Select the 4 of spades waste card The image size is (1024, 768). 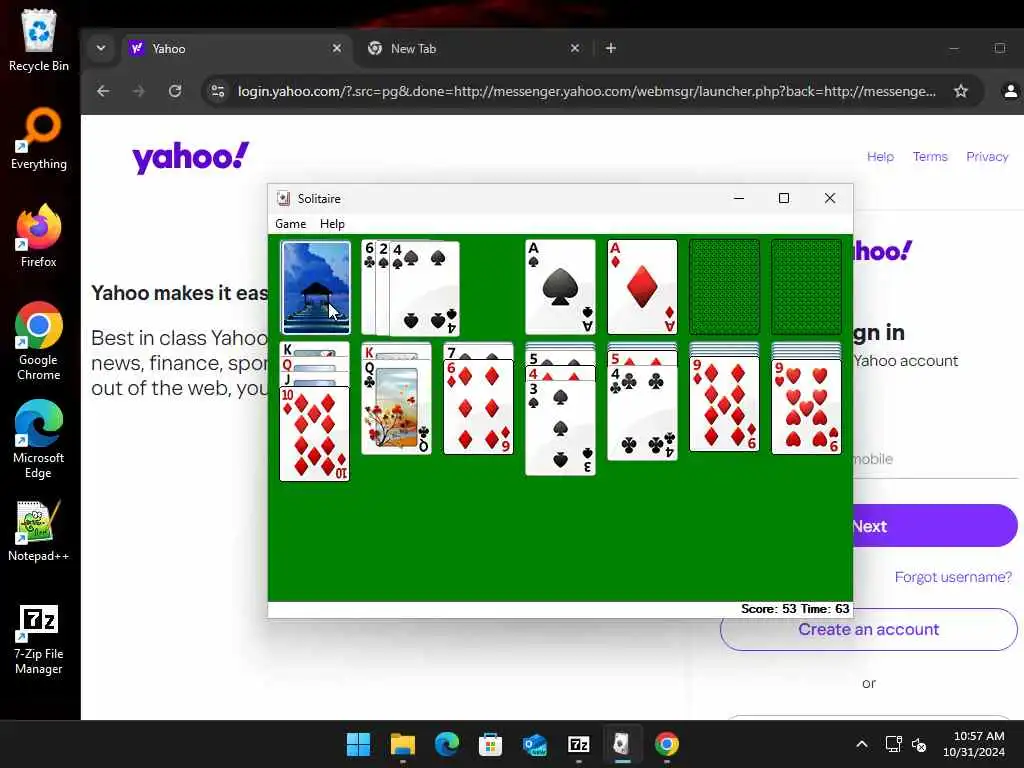click(424, 288)
